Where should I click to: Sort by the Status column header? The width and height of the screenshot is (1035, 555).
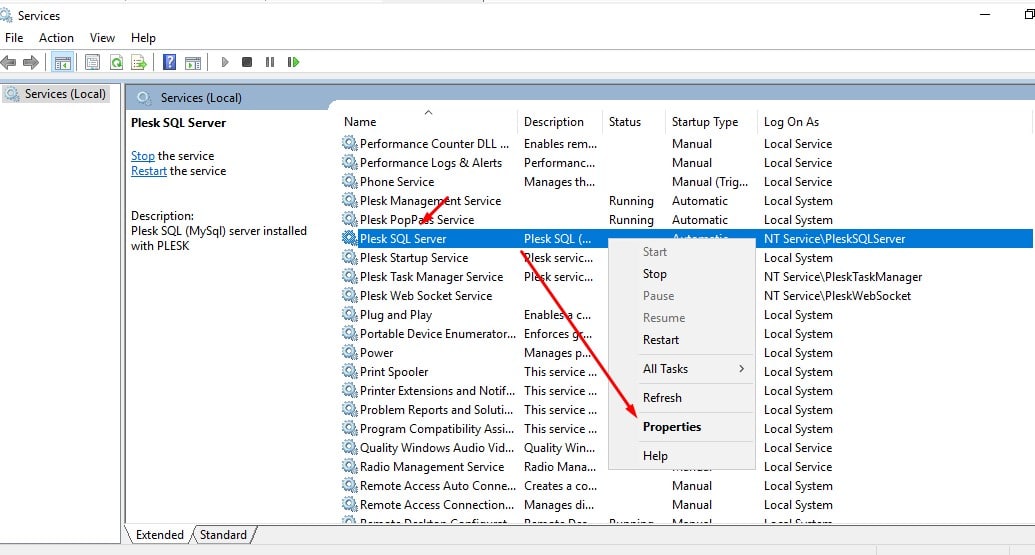coord(634,121)
